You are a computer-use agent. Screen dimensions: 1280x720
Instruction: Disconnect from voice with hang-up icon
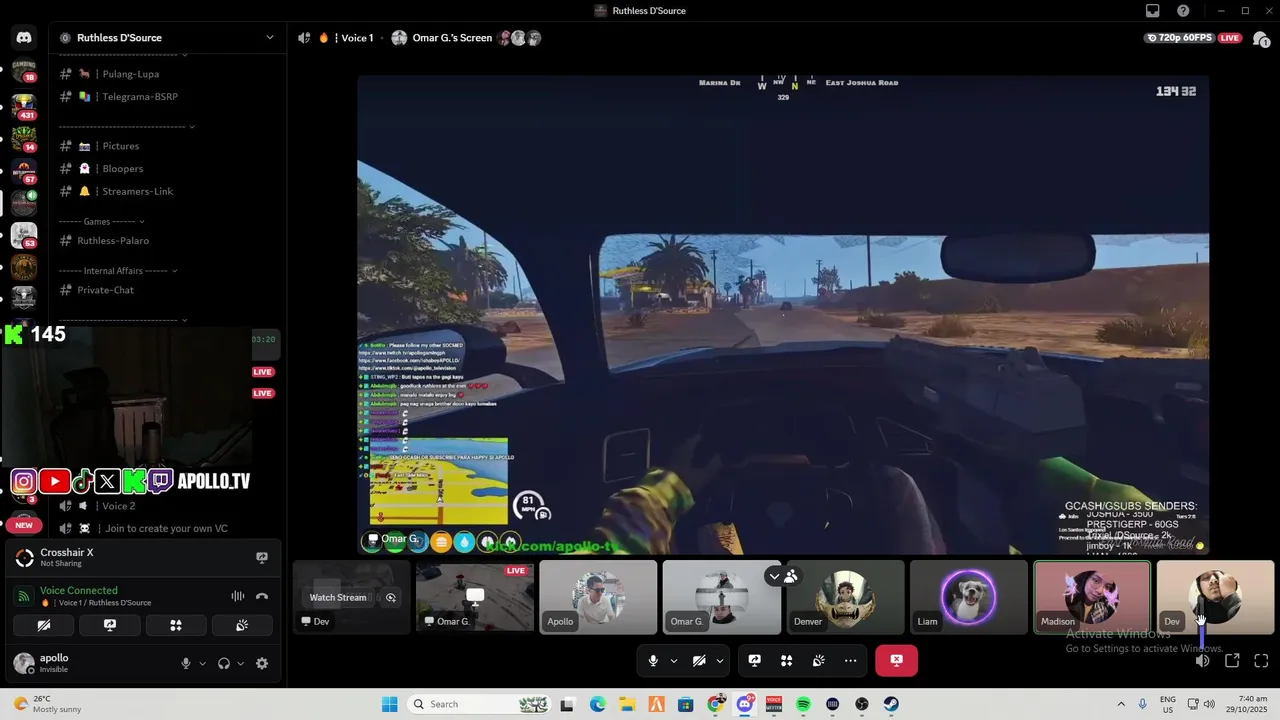click(x=262, y=596)
